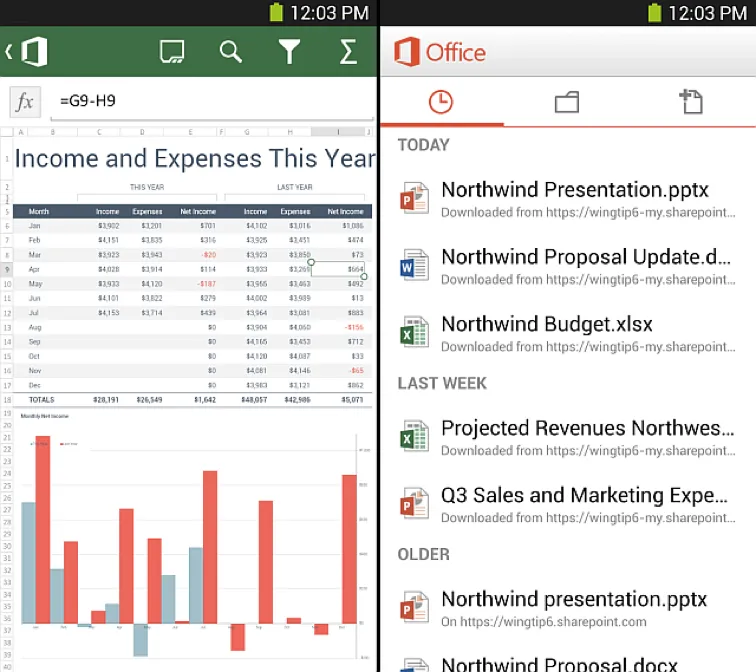Switch to the New document tab
The width and height of the screenshot is (756, 672).
691,101
